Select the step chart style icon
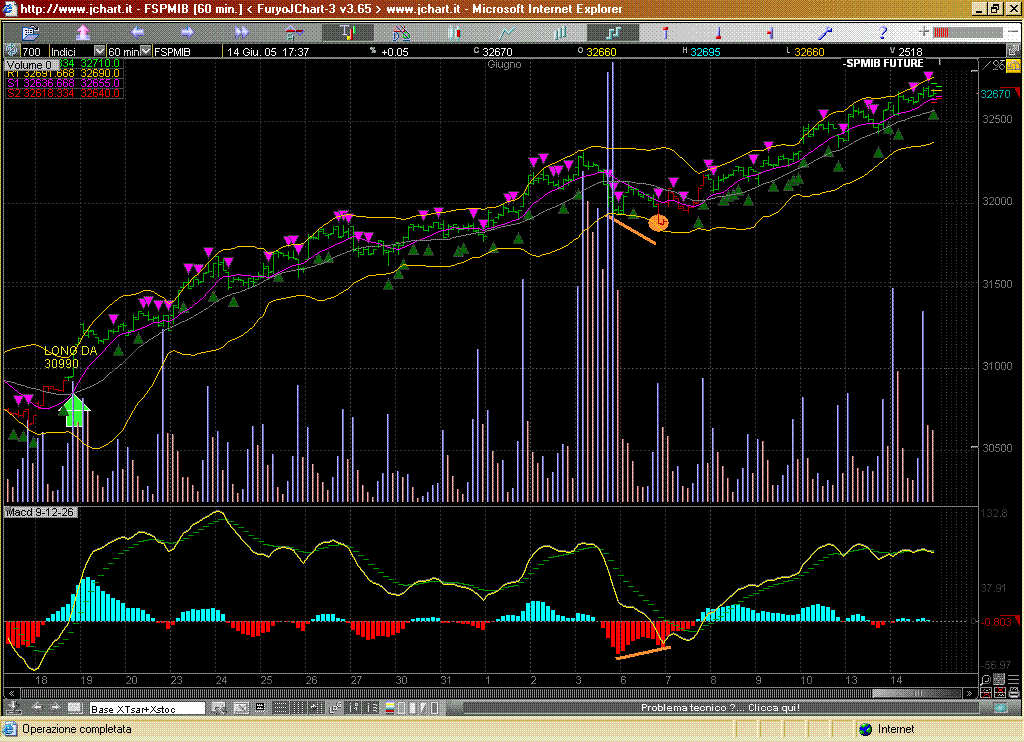This screenshot has width=1024, height=742. (615, 33)
